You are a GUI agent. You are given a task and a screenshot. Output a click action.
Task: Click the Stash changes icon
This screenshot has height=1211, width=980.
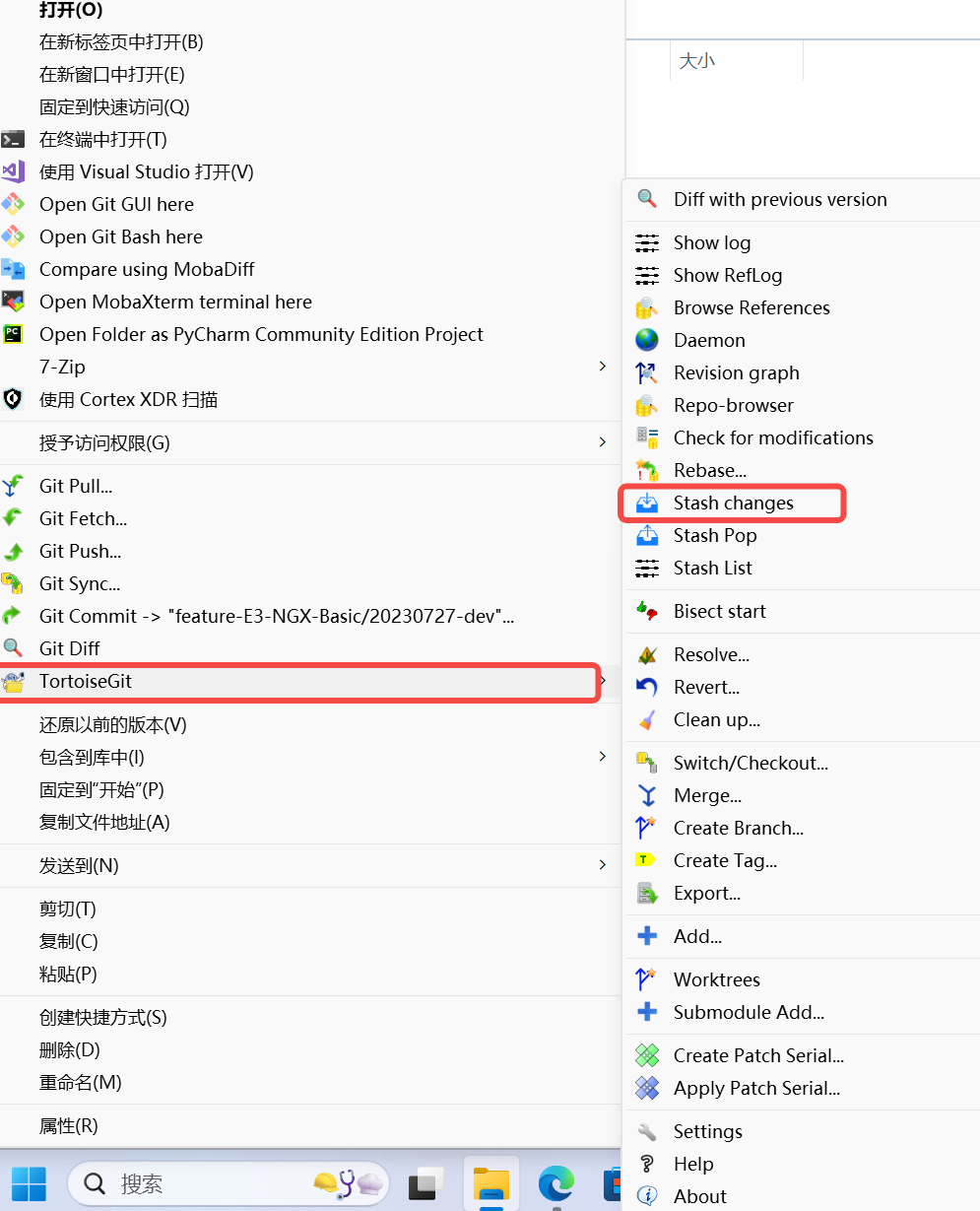(x=647, y=503)
